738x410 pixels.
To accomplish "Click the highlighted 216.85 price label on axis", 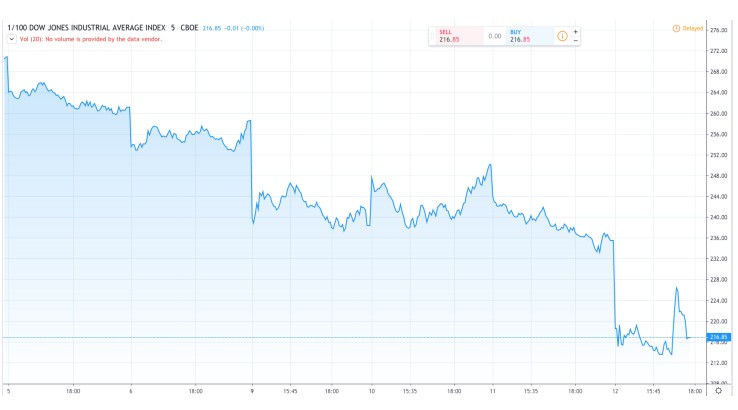I will coord(717,338).
